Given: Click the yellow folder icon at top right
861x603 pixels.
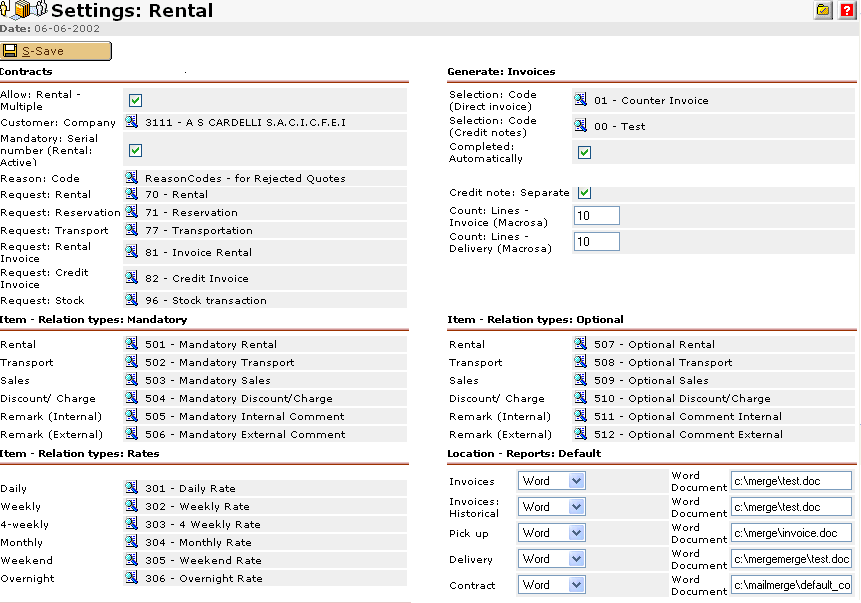Looking at the screenshot, I should [823, 10].
